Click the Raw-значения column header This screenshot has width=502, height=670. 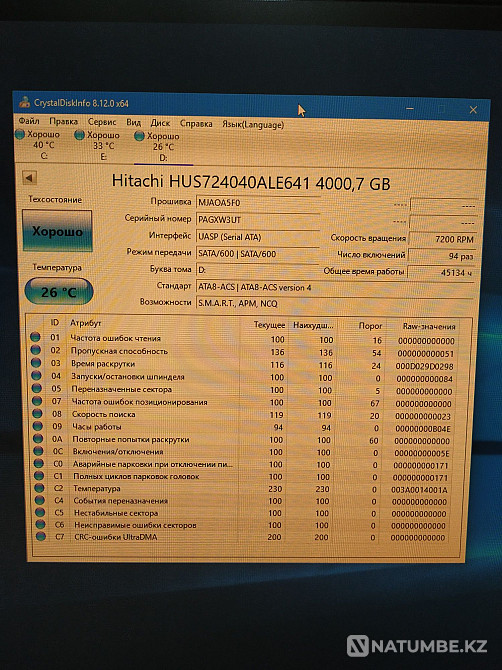click(x=429, y=326)
